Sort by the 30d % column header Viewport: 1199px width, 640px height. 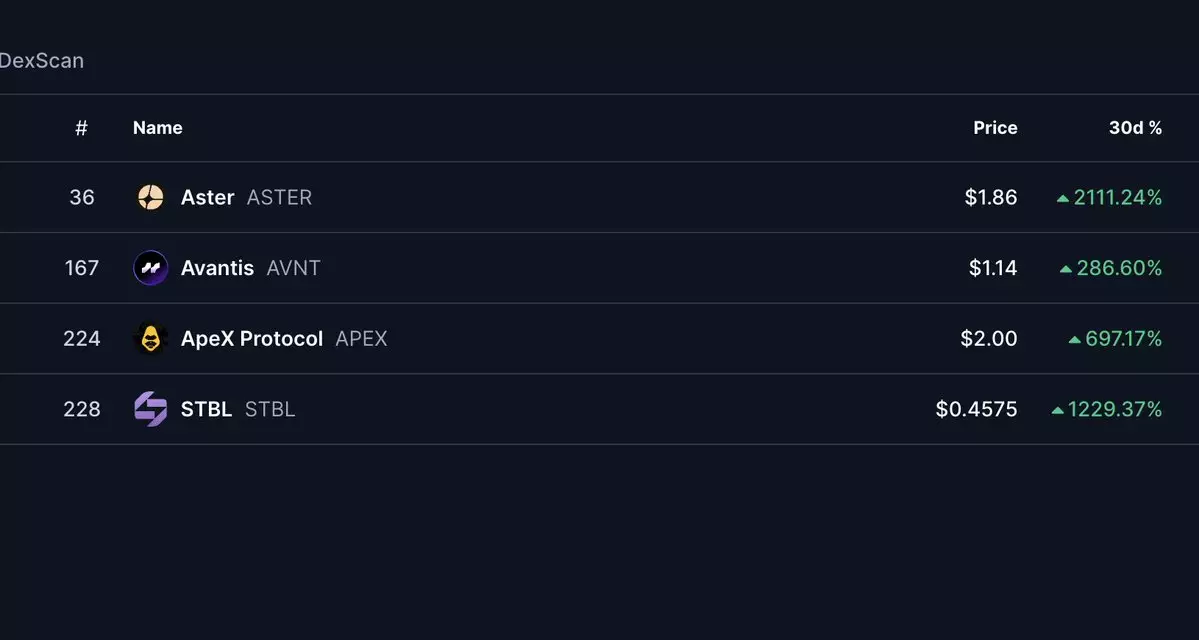tap(1135, 128)
